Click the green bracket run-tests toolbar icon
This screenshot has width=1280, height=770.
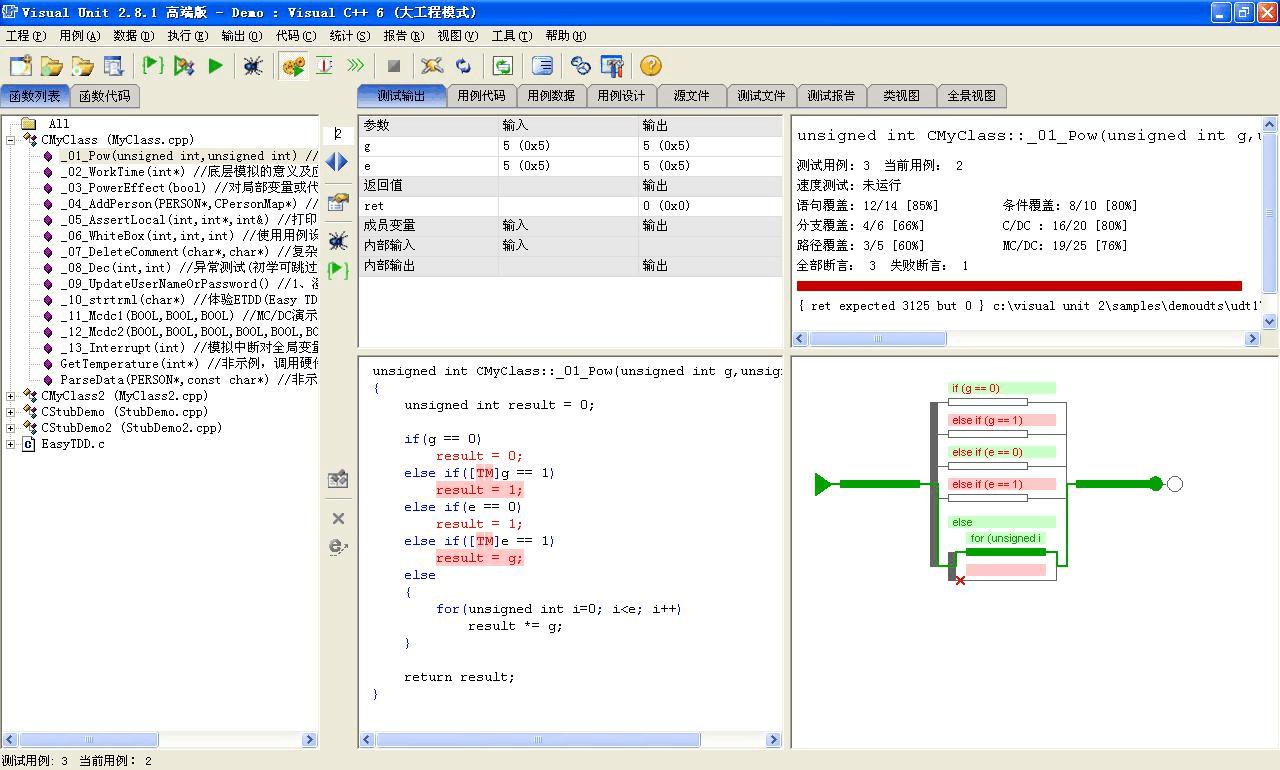pyautogui.click(x=153, y=66)
